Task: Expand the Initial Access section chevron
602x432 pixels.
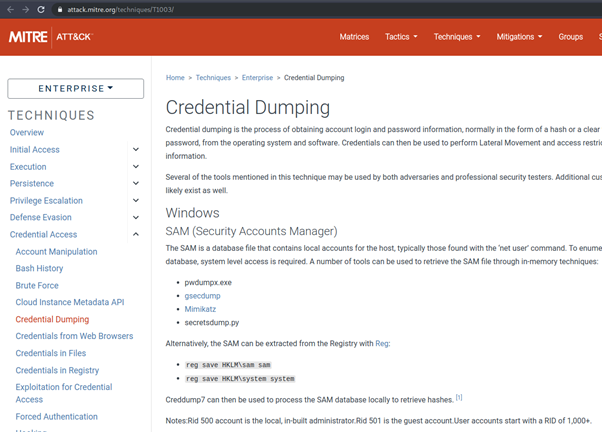Action: click(x=136, y=150)
